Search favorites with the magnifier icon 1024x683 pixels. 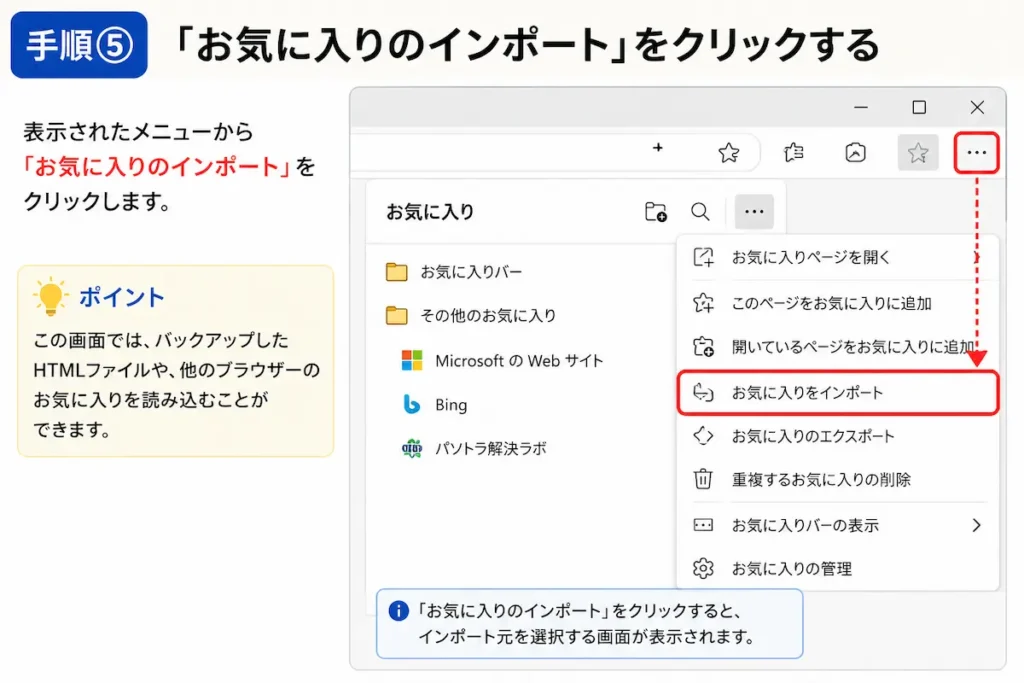700,212
